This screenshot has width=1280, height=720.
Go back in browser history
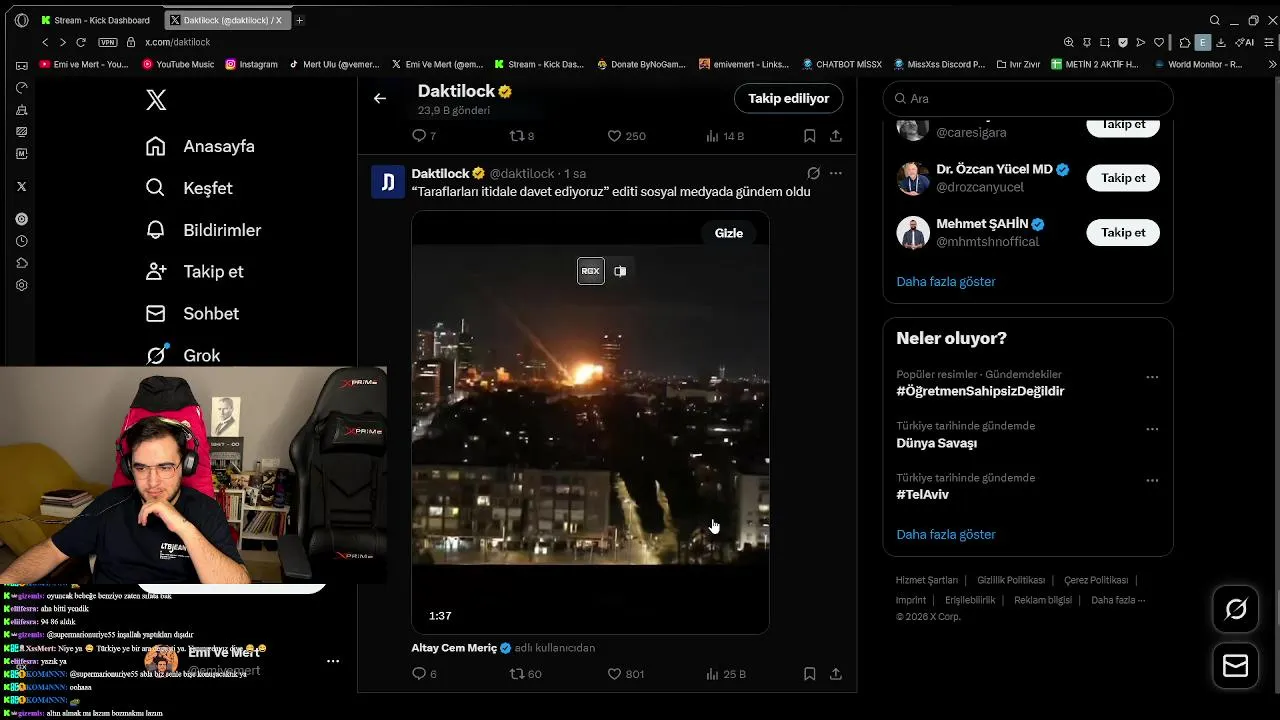(45, 42)
